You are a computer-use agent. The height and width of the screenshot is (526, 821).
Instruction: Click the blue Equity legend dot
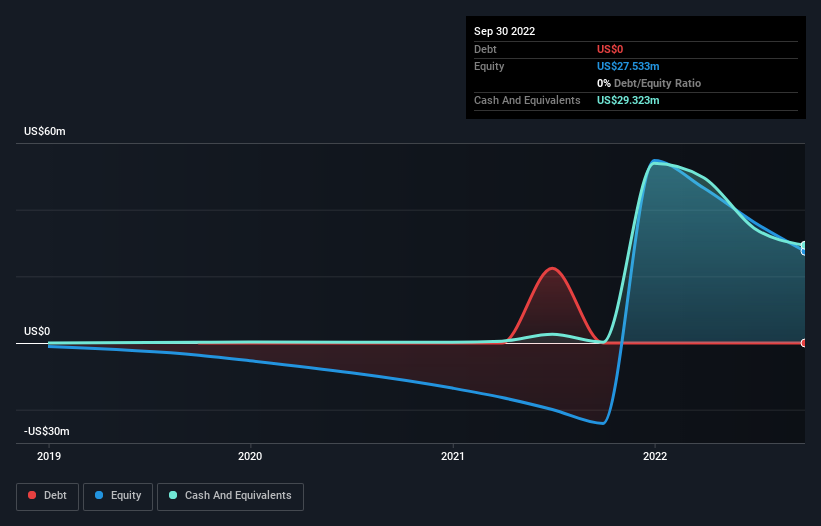click(x=99, y=495)
